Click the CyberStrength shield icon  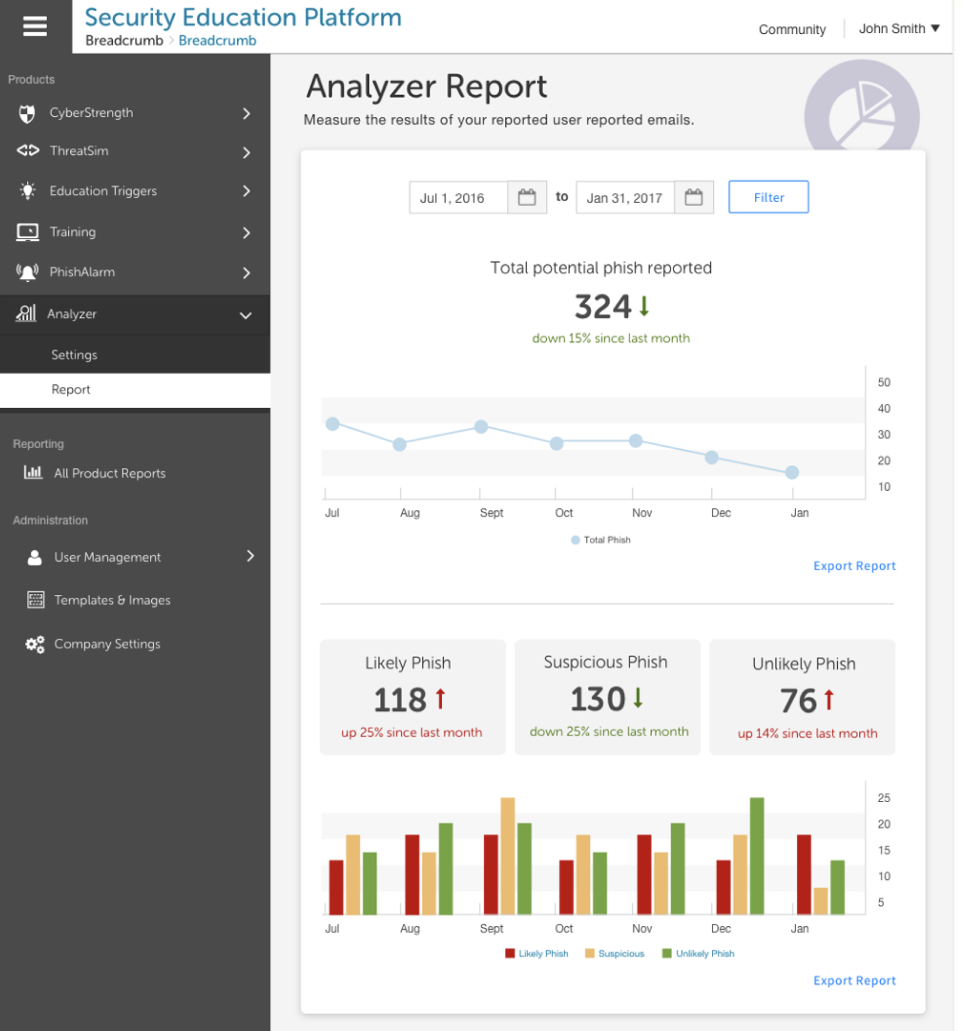pyautogui.click(x=27, y=113)
